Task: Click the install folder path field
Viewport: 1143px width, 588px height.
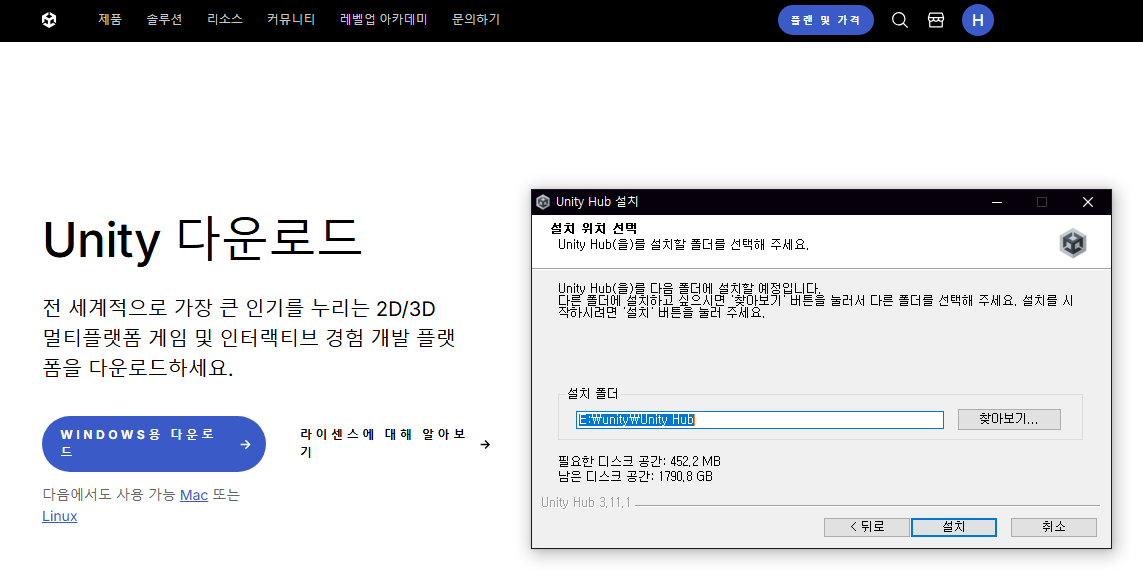Action: (760, 420)
